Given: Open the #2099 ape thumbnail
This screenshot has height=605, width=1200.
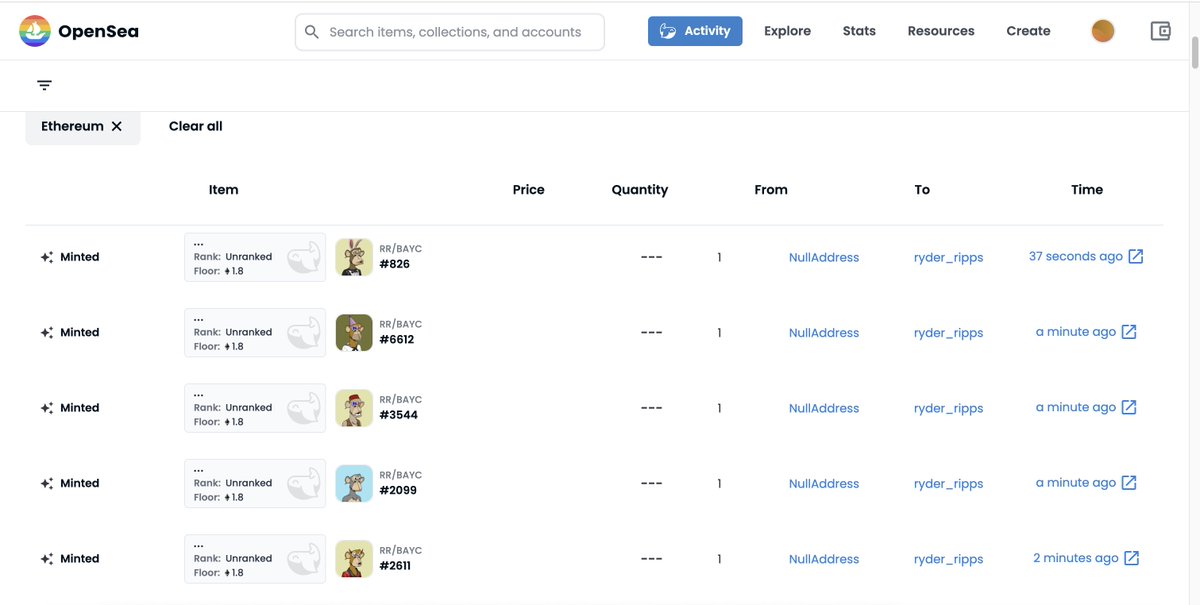Looking at the screenshot, I should pyautogui.click(x=354, y=483).
